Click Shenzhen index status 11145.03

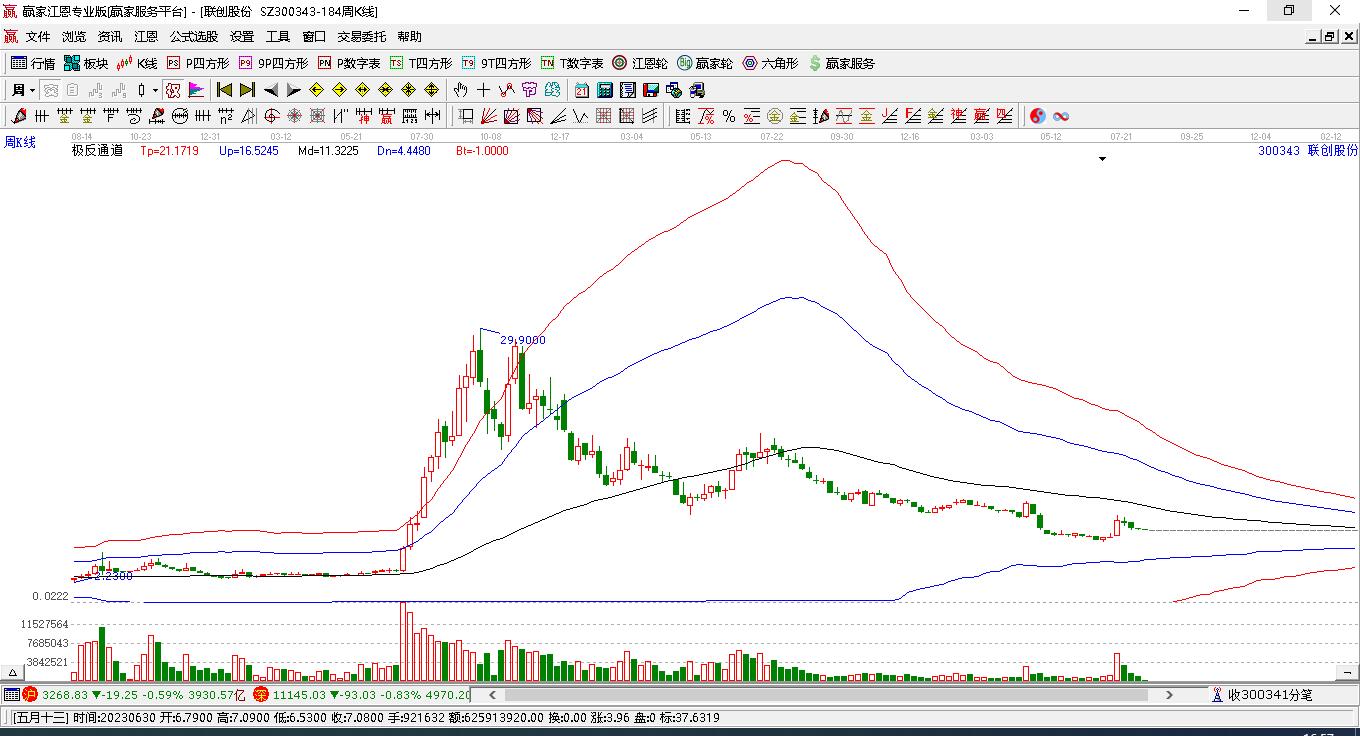point(299,694)
